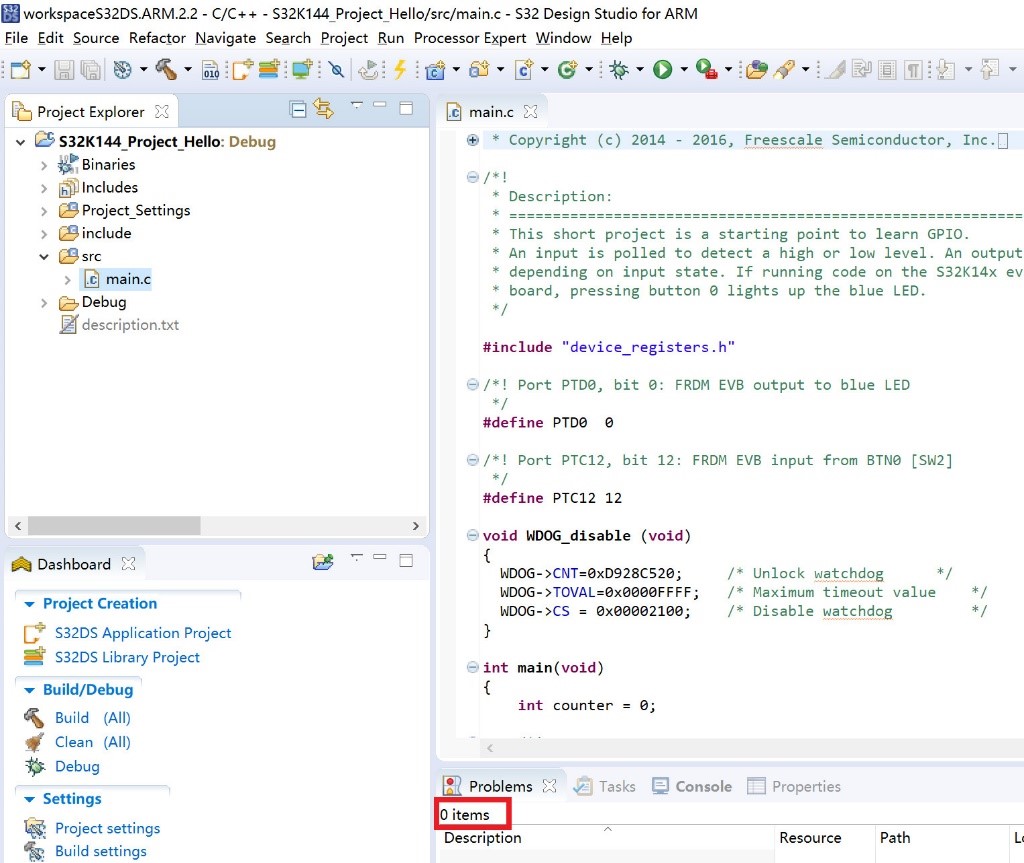Click the New wizard toolbar icon

[x=20, y=69]
